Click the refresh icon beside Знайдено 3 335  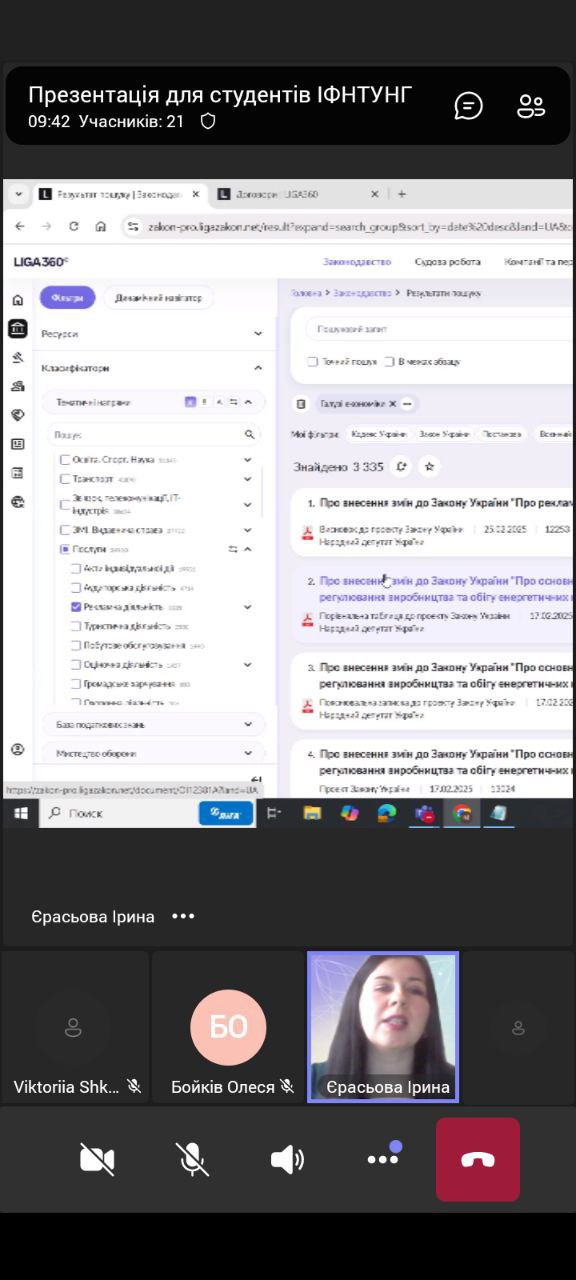click(401, 466)
